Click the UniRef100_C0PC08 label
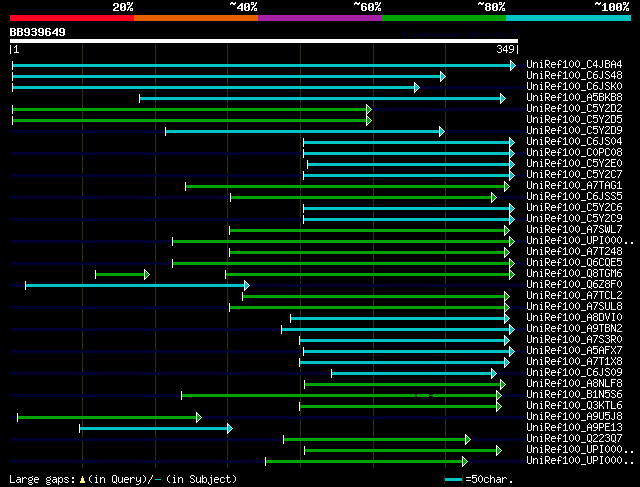The height and width of the screenshot is (487, 640). click(x=574, y=153)
